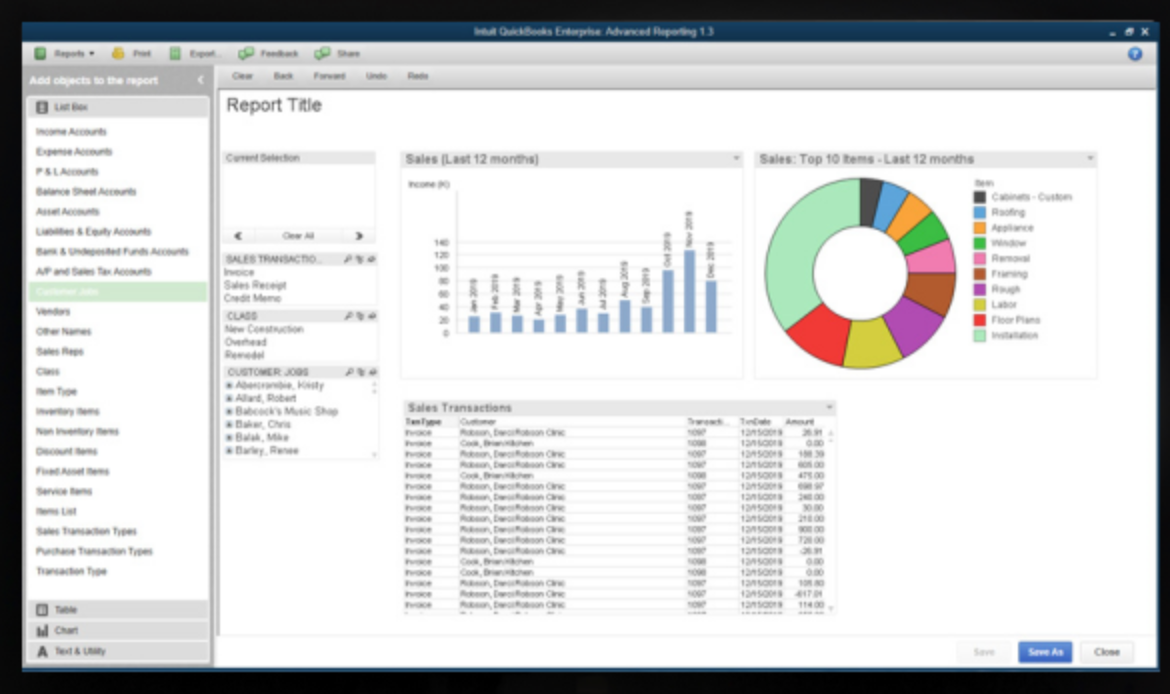Go to previous selection with left arrow
1170x694 pixels.
tap(238, 236)
